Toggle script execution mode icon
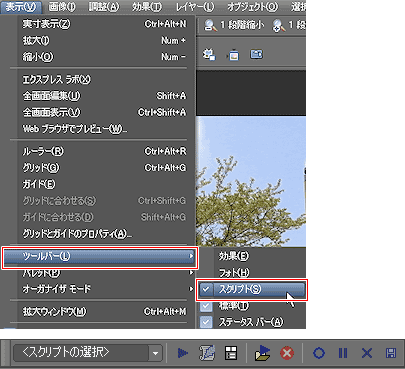405x369 pixels. point(231,353)
